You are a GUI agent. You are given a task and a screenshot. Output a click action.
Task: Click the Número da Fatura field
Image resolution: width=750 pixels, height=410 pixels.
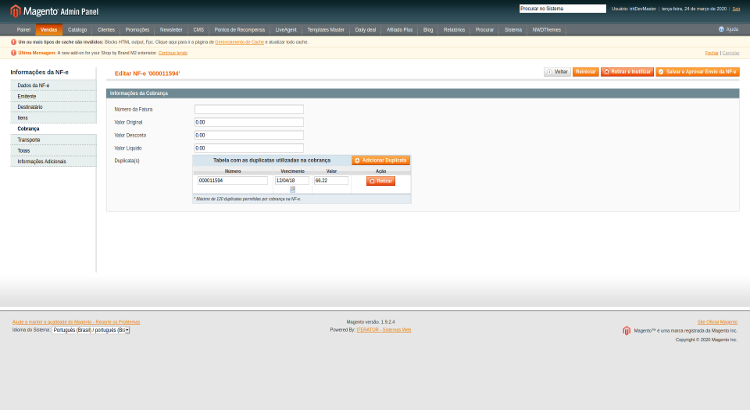[249, 109]
